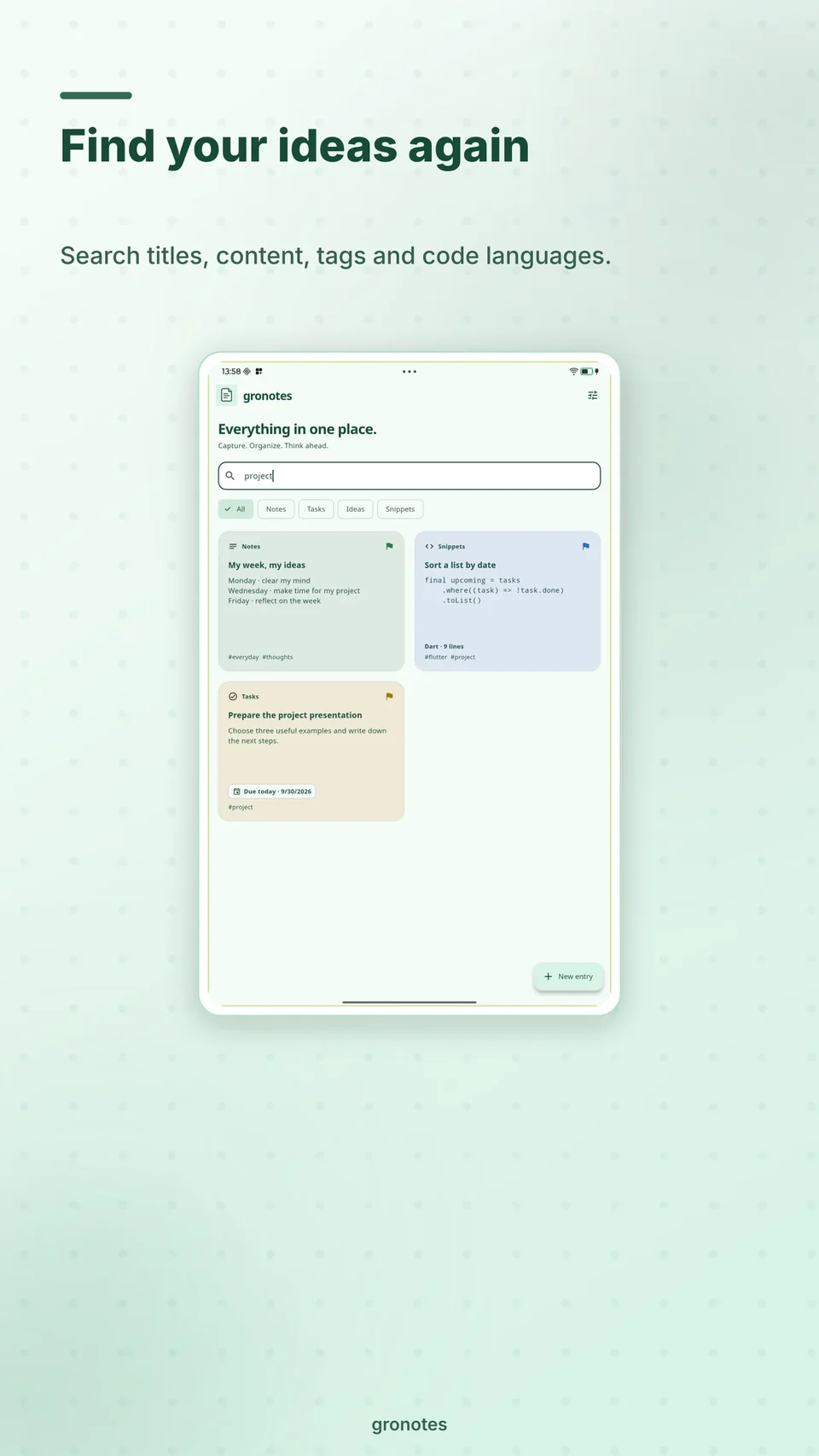Filter by Snippets chip
The width and height of the screenshot is (819, 1456).
400,509
